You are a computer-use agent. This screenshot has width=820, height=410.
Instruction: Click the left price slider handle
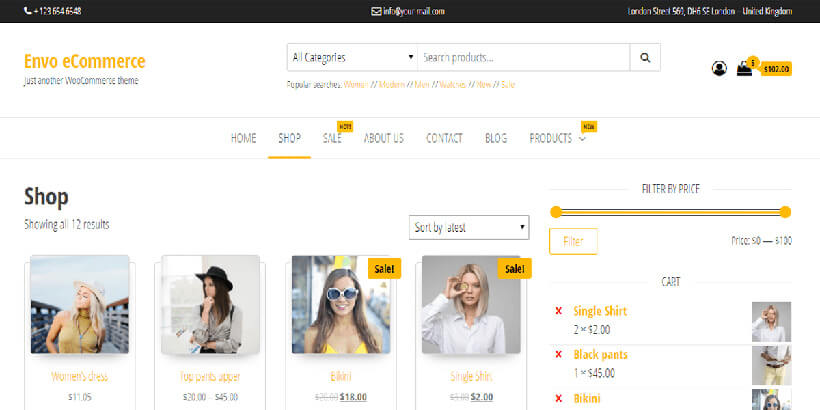555,212
